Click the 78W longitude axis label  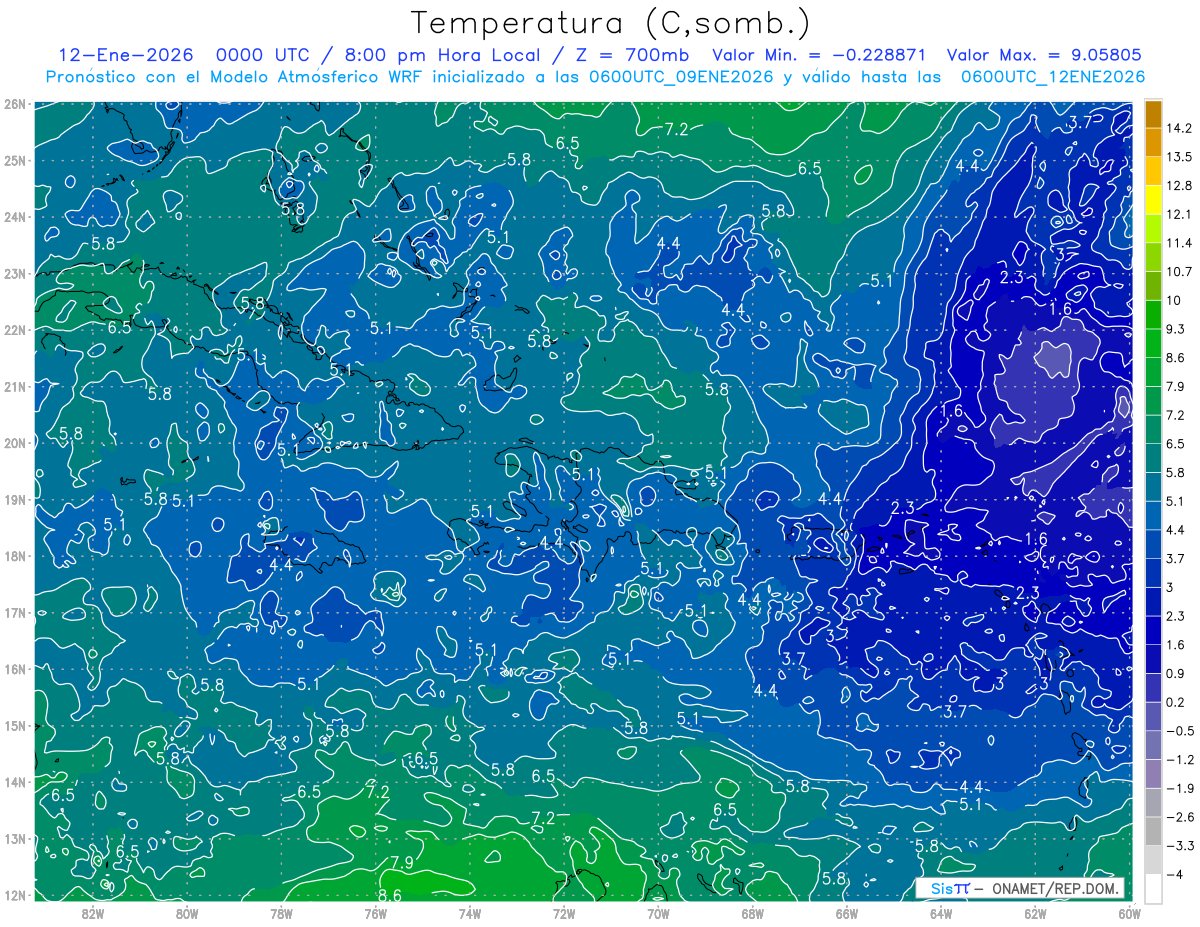(x=281, y=912)
